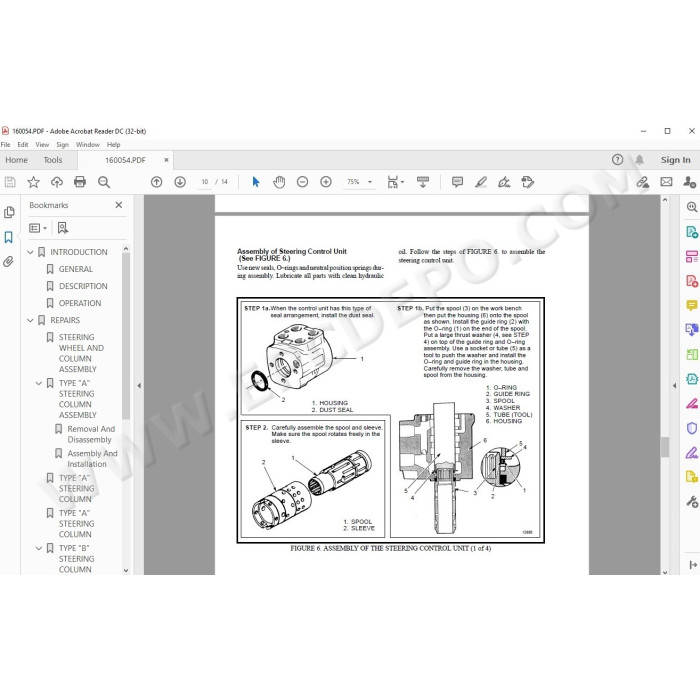Click the star bookmark icon in toolbar
Viewport: 700px width, 700px height.
33,182
